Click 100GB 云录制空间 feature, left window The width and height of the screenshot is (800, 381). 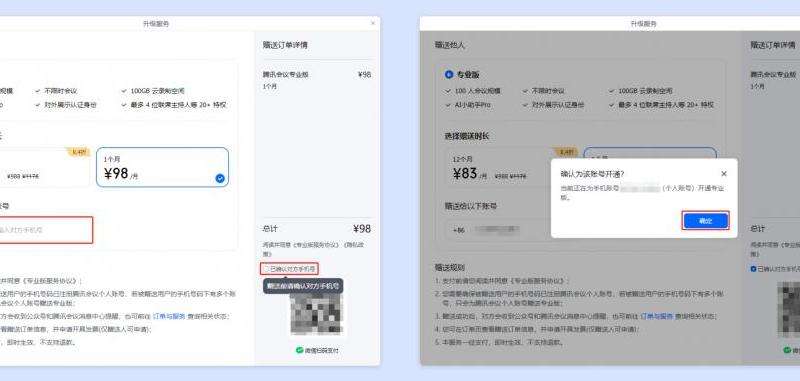coord(157,91)
